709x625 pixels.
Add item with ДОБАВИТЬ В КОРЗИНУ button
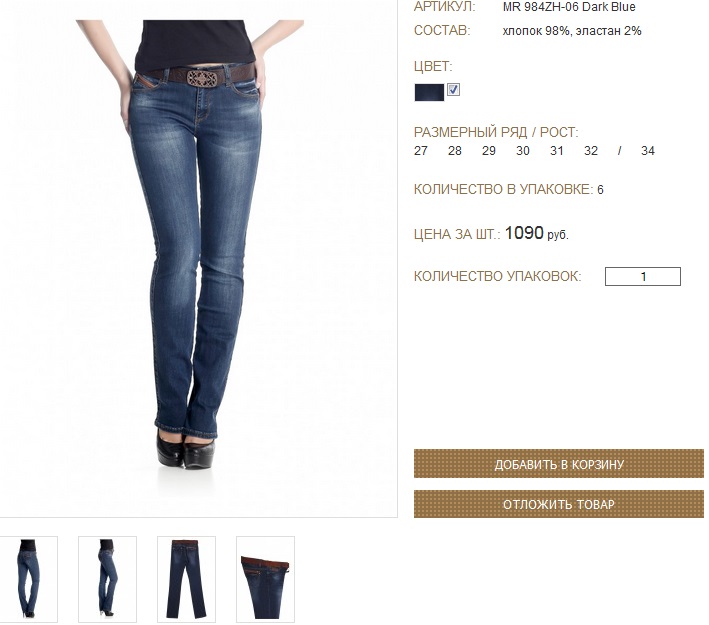[558, 464]
